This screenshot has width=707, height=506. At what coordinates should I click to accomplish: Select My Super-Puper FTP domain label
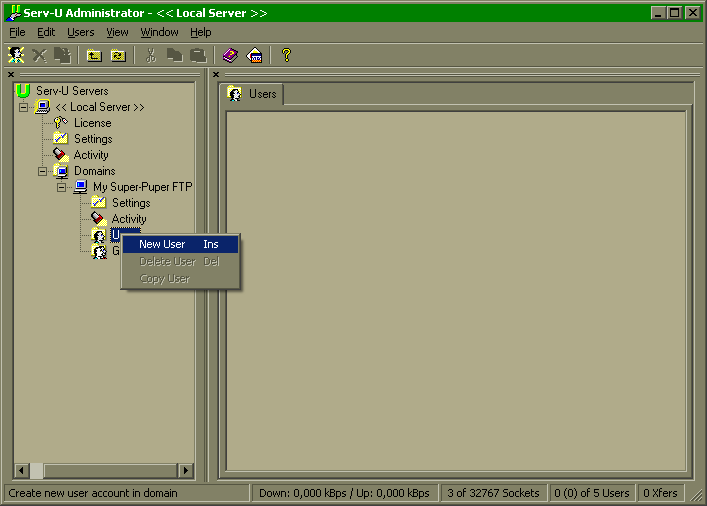[x=142, y=187]
